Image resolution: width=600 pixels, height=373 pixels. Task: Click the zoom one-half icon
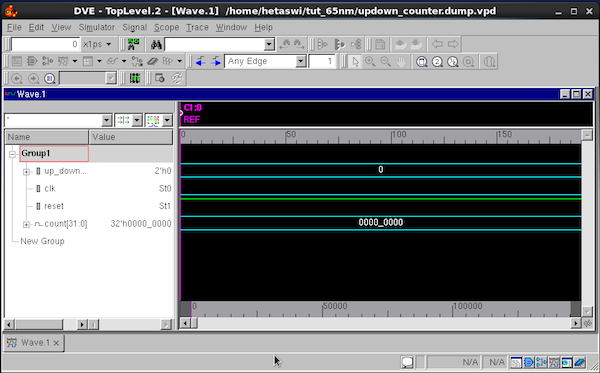pos(453,61)
